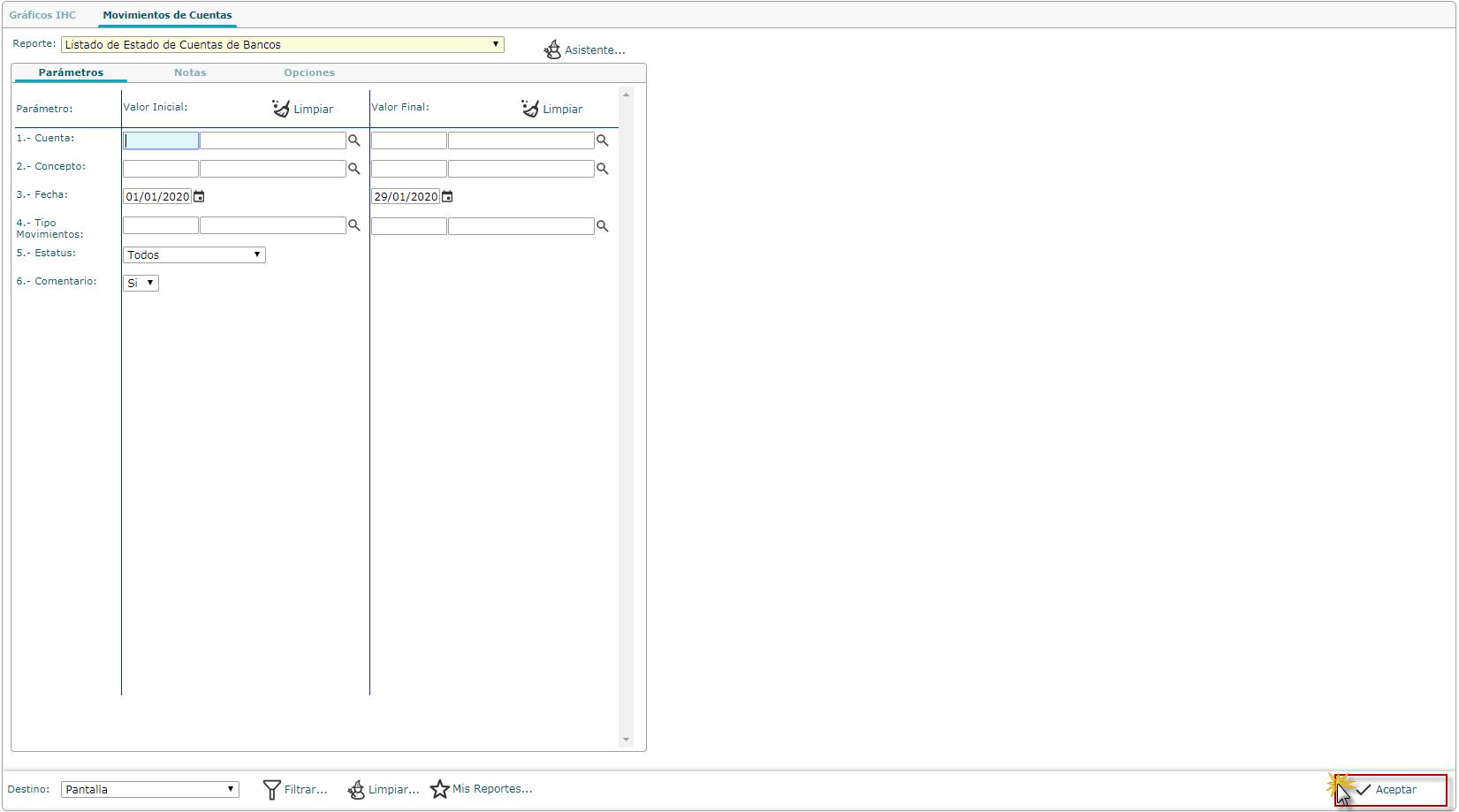
Task: Open search for Tipo Movimientos initial value
Action: [x=354, y=226]
